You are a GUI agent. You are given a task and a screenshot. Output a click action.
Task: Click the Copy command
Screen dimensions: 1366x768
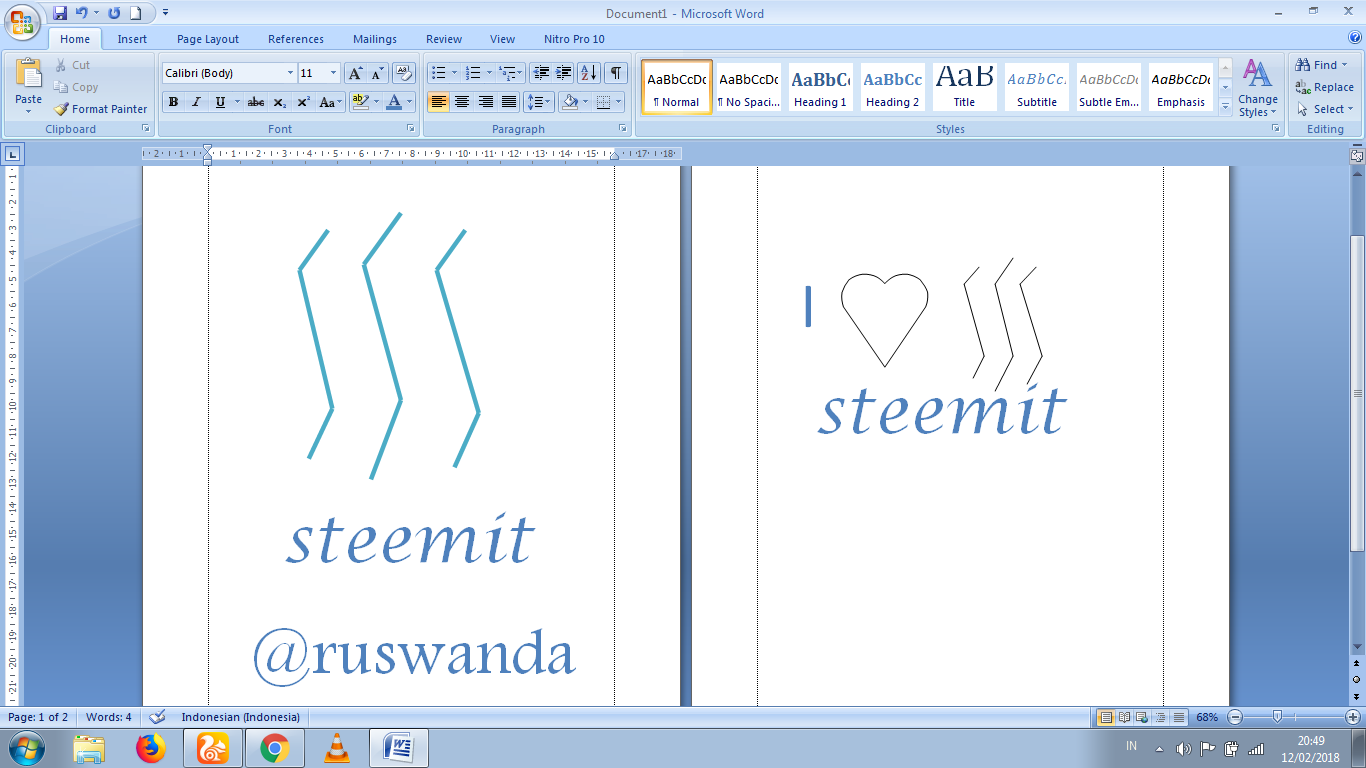pyautogui.click(x=76, y=87)
